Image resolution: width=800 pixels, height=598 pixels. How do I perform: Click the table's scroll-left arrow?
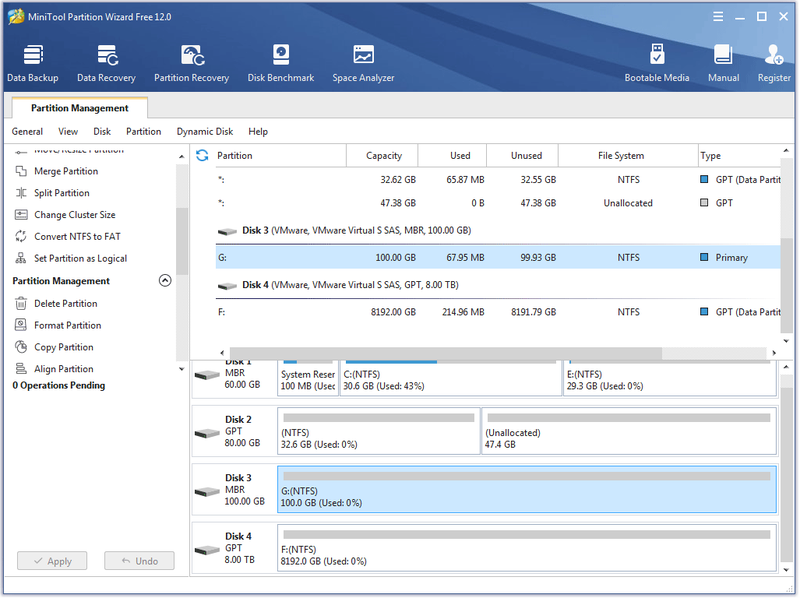[x=222, y=353]
